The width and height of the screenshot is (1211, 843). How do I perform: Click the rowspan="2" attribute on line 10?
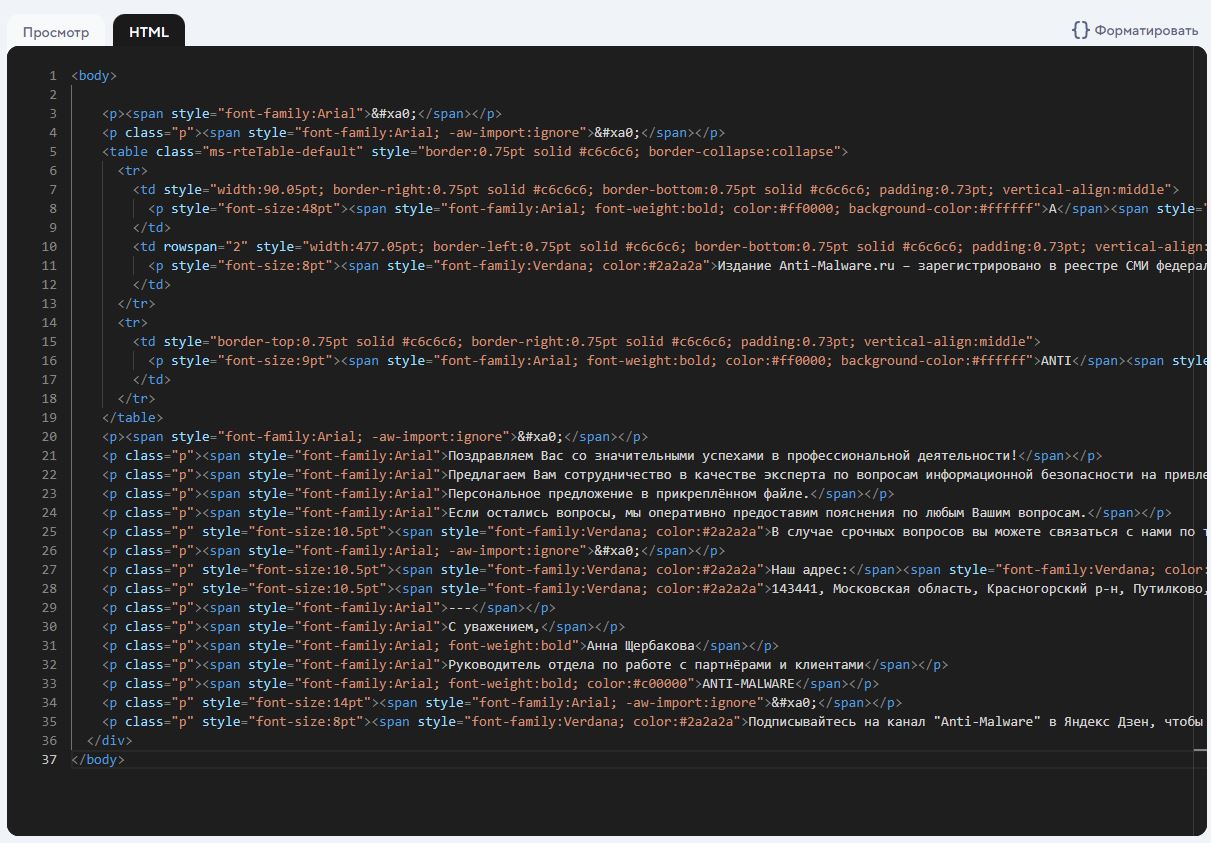click(x=206, y=247)
